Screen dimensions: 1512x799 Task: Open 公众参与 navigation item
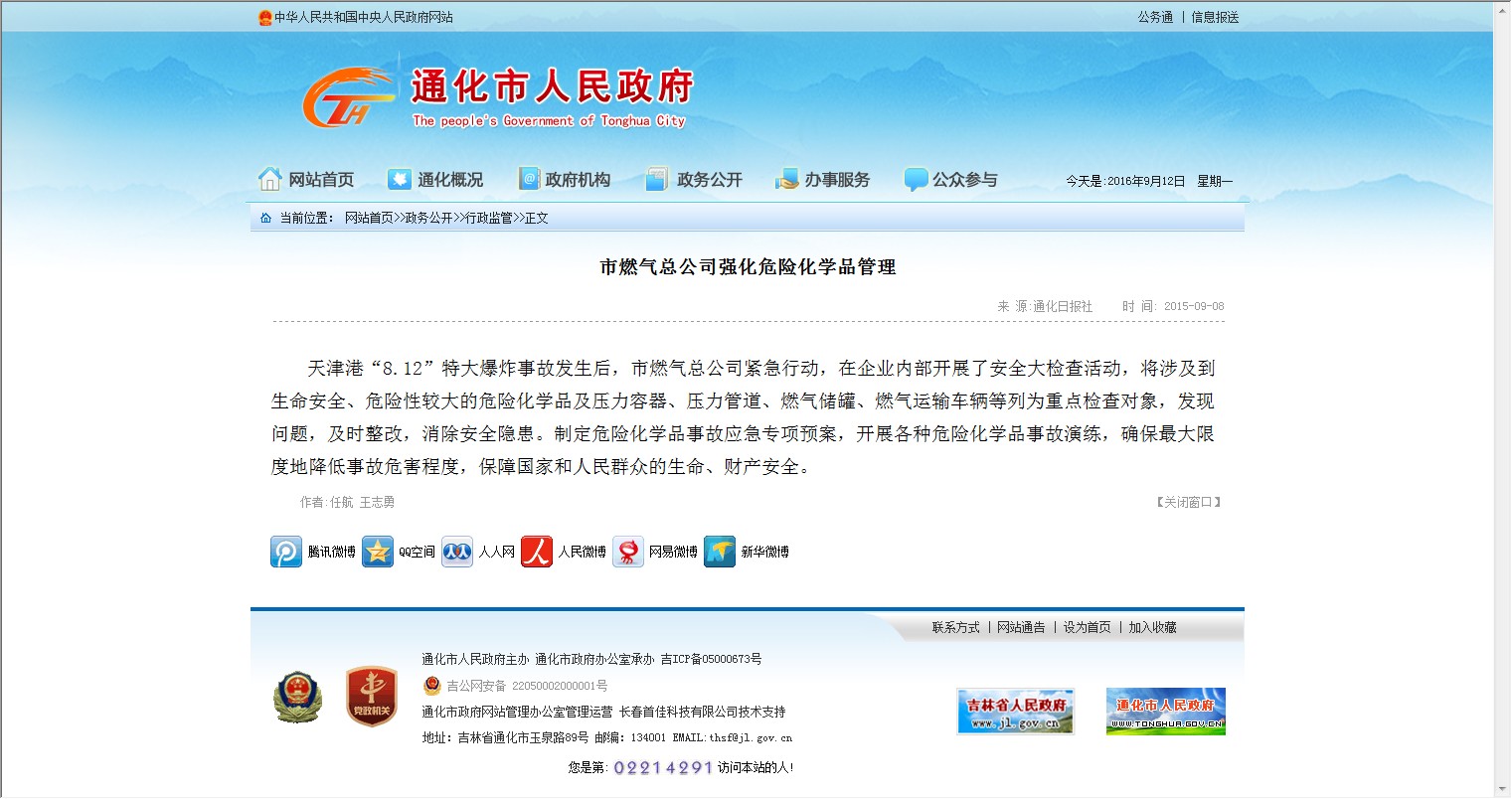click(951, 180)
